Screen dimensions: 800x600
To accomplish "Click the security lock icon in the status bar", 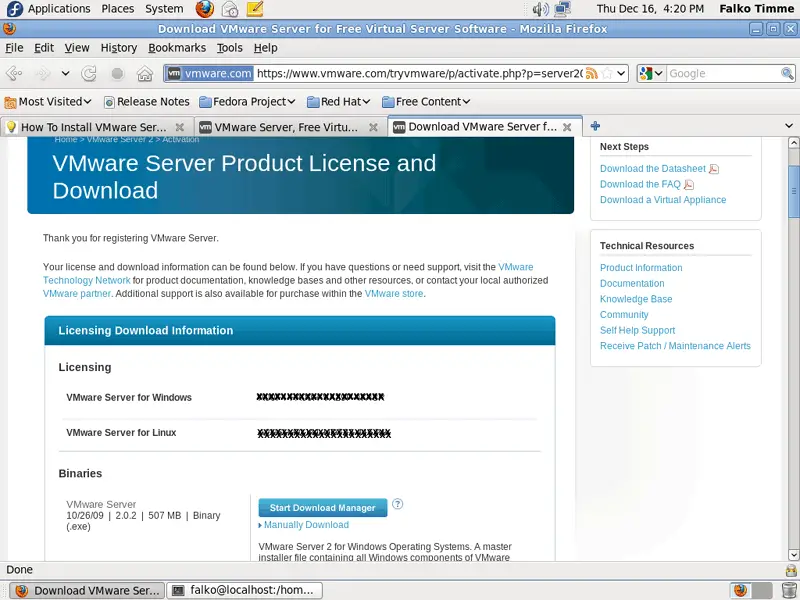I will [791, 570].
